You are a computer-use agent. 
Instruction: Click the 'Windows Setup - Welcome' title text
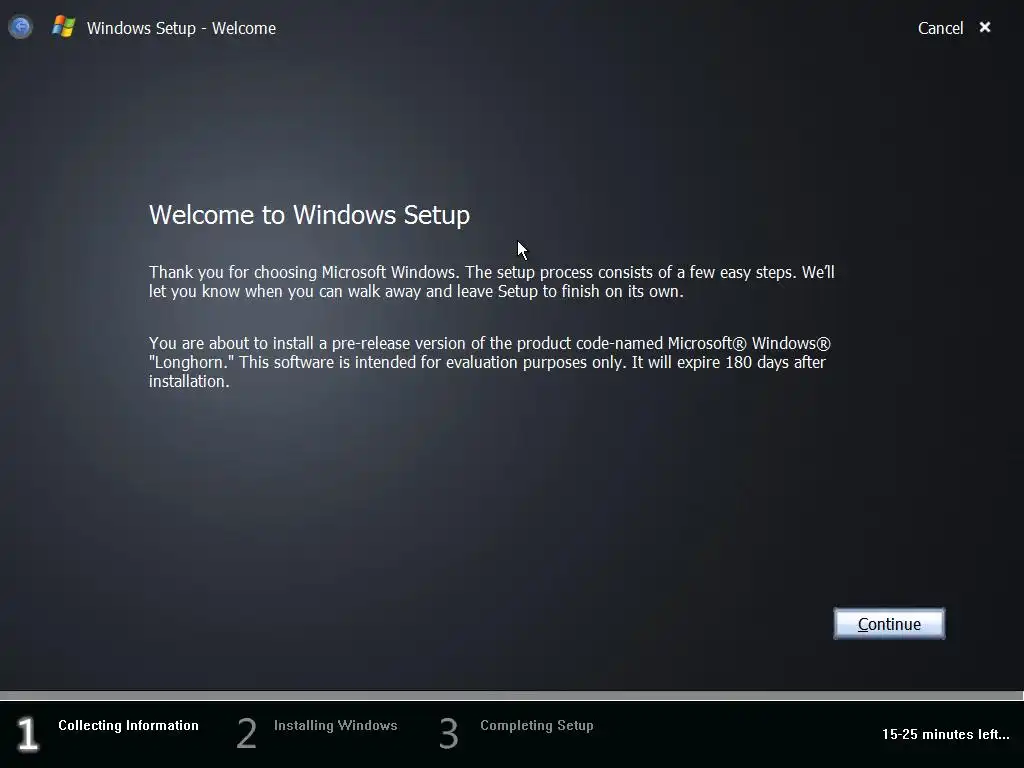pyautogui.click(x=182, y=28)
